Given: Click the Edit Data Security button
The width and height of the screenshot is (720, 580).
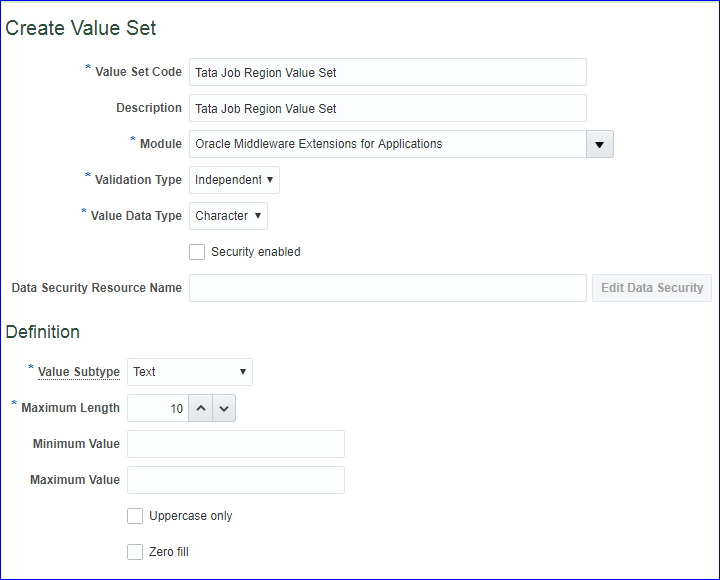Looking at the screenshot, I should 652,288.
